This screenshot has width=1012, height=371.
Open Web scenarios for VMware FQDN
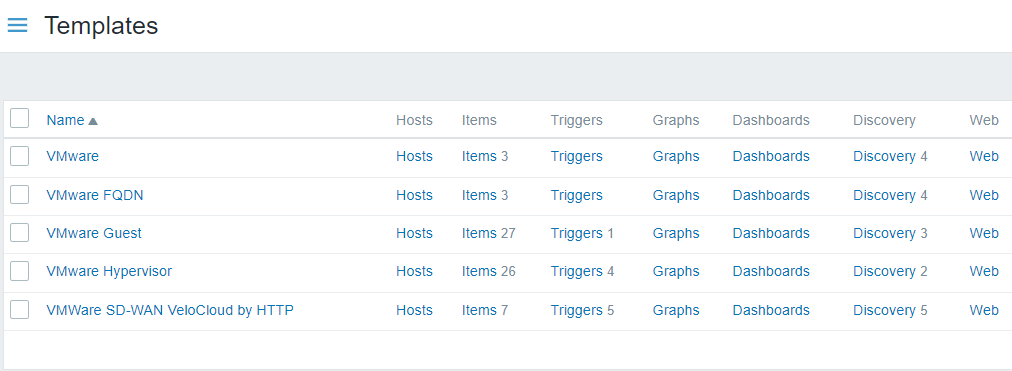click(x=984, y=195)
